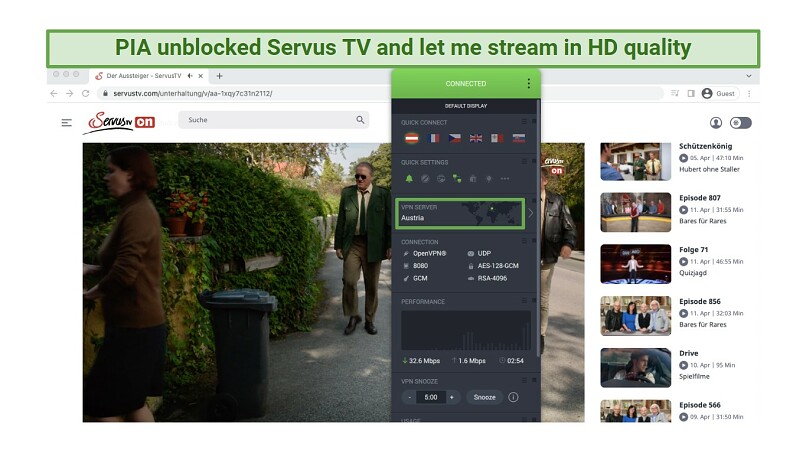The width and height of the screenshot is (806, 453).
Task: Click the PIA panel vertical scrollbar
Action: (538, 229)
